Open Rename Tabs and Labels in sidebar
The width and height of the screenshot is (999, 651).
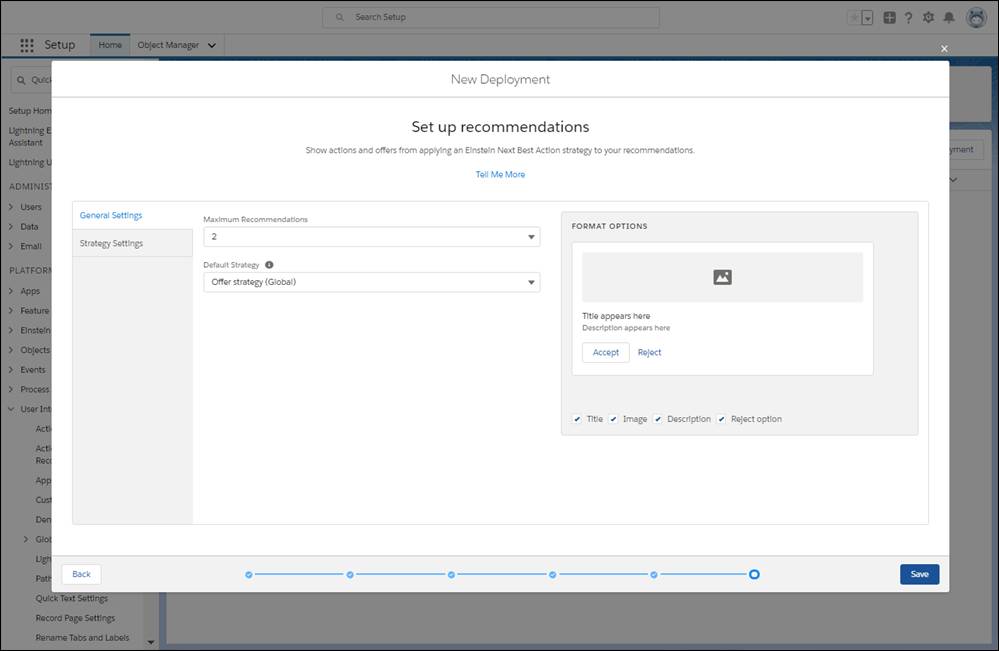[x=82, y=638]
